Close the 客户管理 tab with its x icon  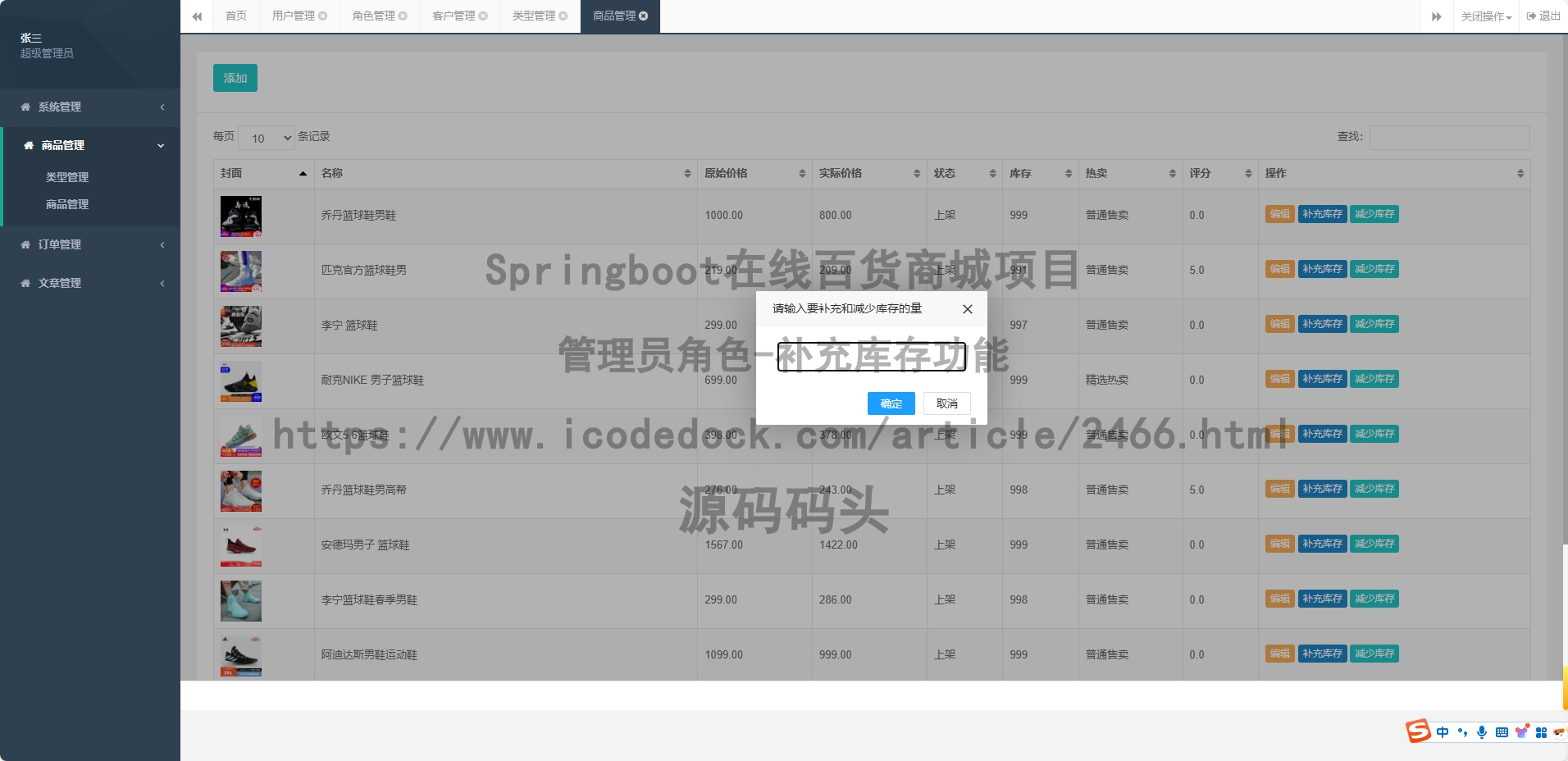pos(483,16)
